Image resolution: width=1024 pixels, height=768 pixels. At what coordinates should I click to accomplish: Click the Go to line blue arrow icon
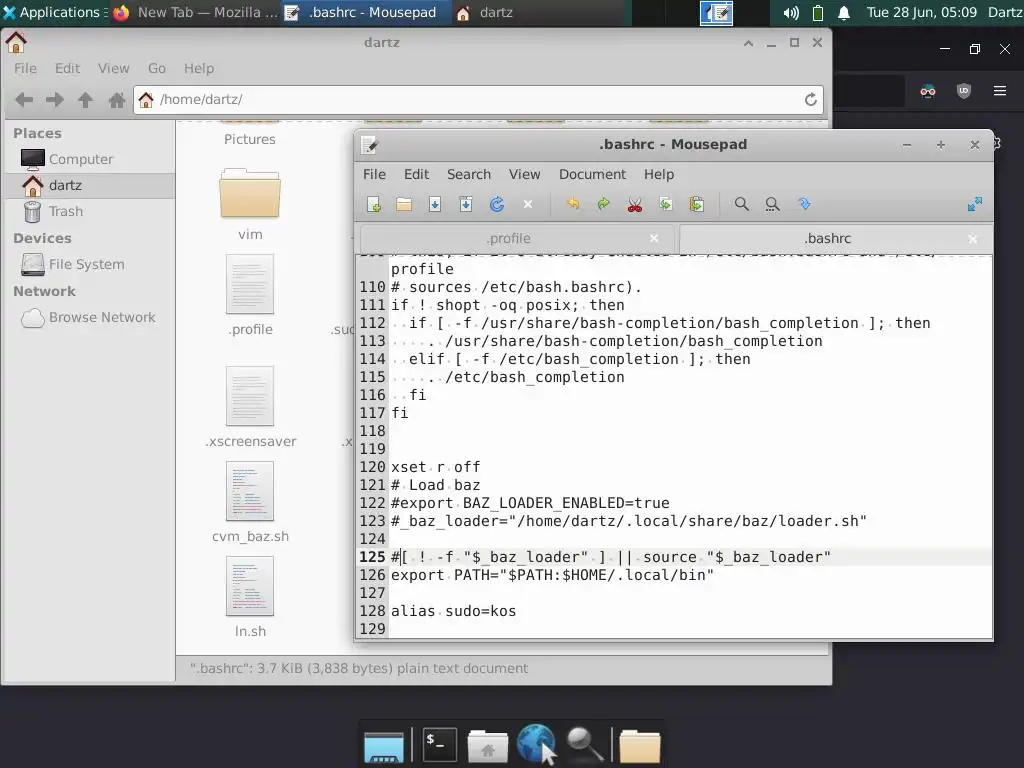click(x=804, y=204)
